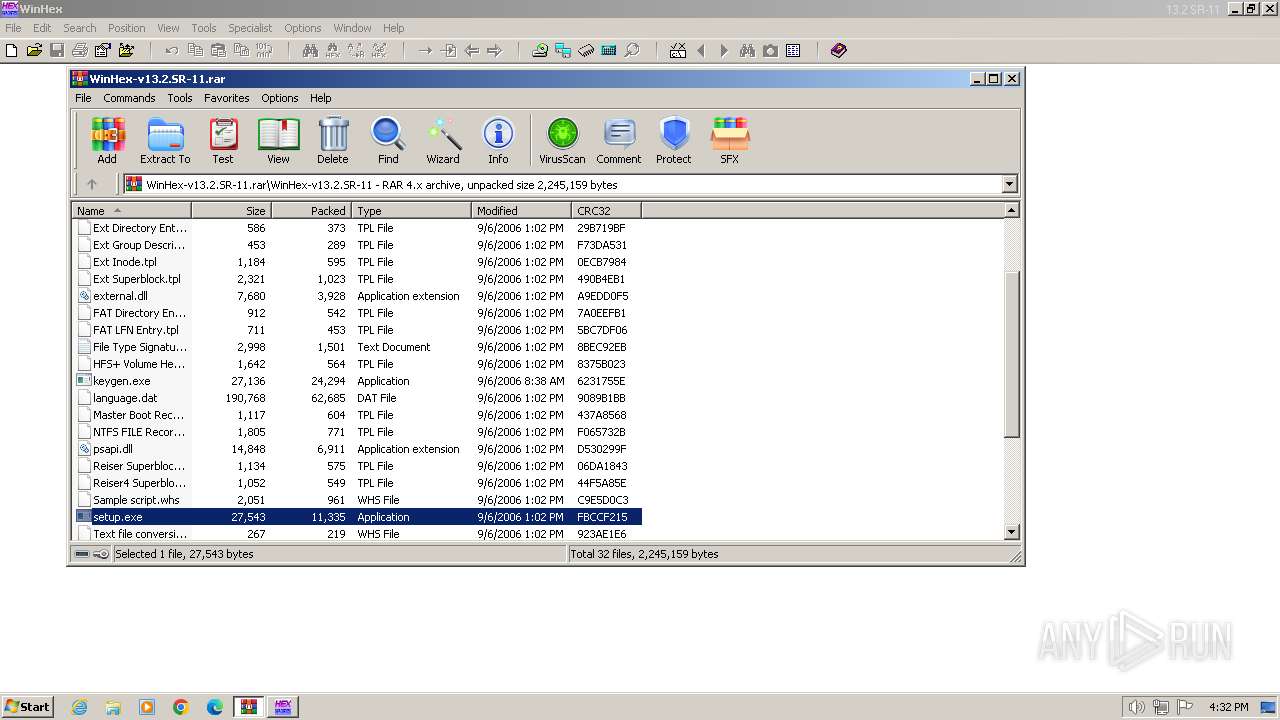Open the Windows Start menu

27,706
